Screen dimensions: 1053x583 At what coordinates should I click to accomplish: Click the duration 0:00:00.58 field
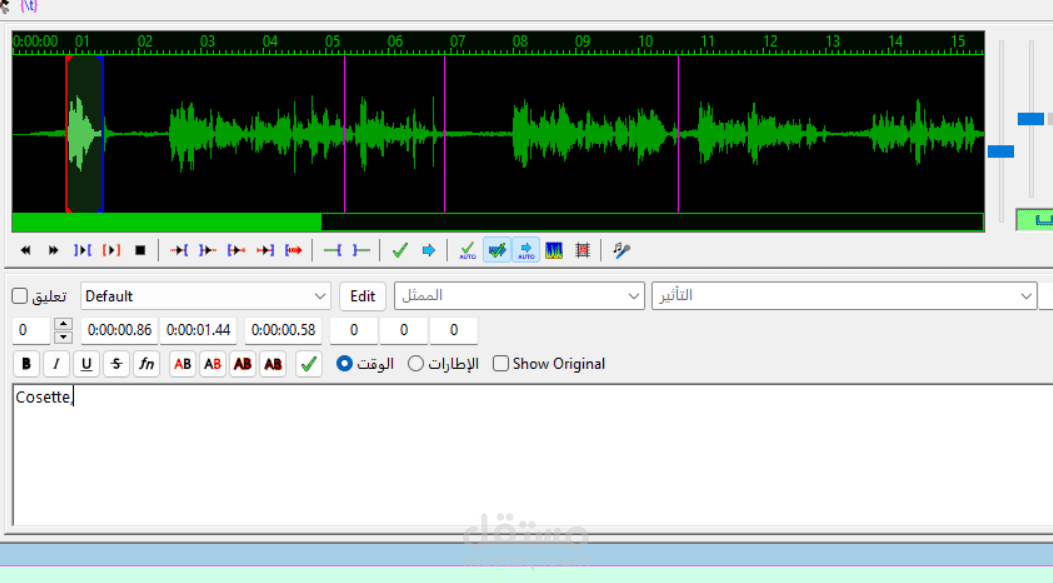pos(283,330)
